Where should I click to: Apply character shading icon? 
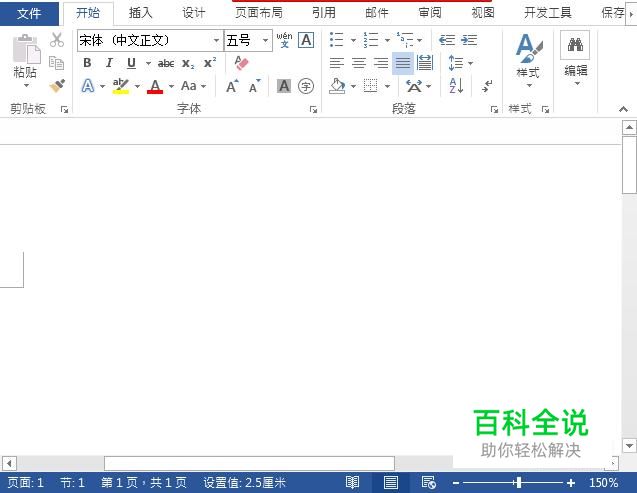[x=284, y=86]
